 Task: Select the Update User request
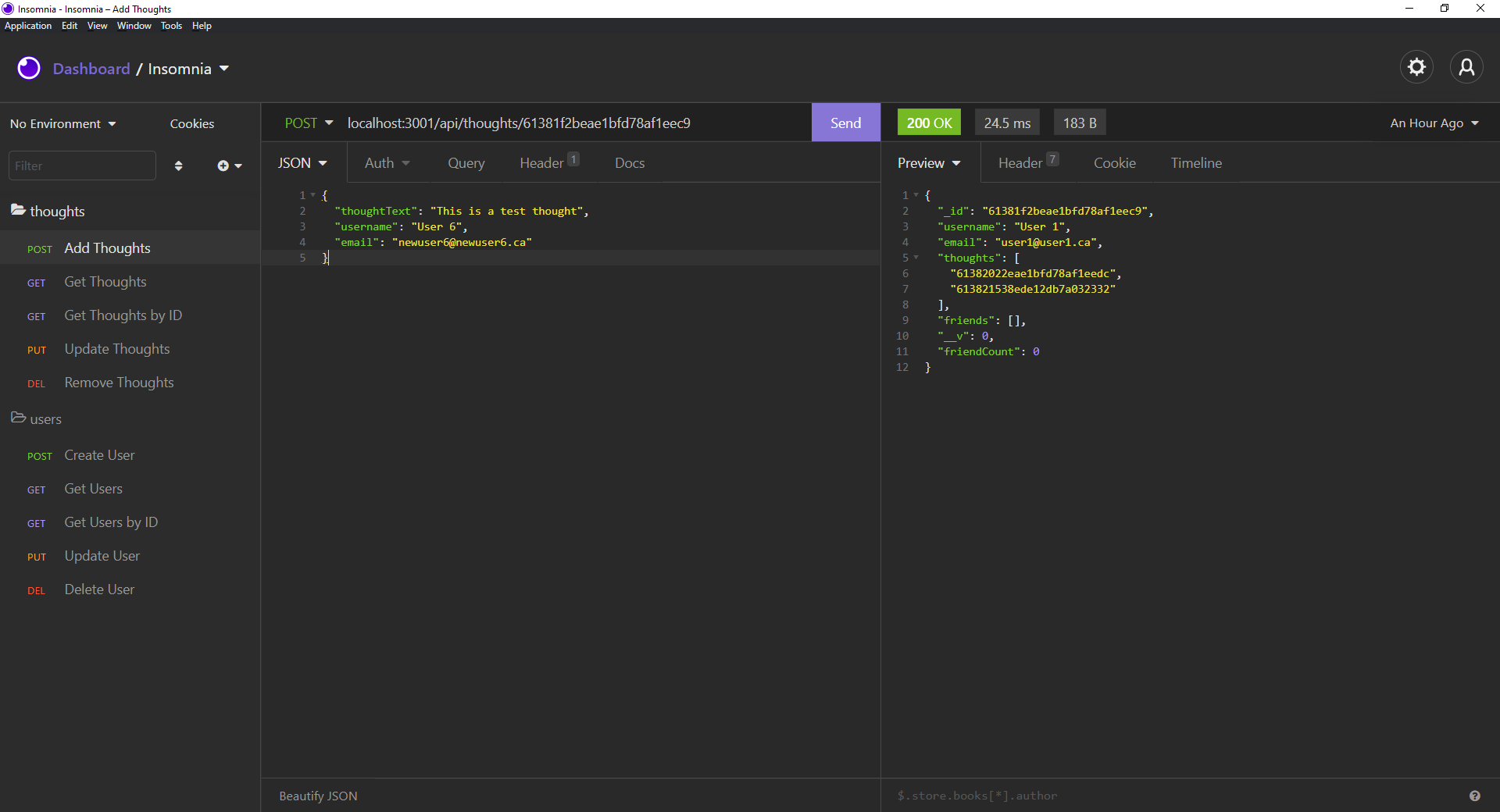tap(102, 556)
